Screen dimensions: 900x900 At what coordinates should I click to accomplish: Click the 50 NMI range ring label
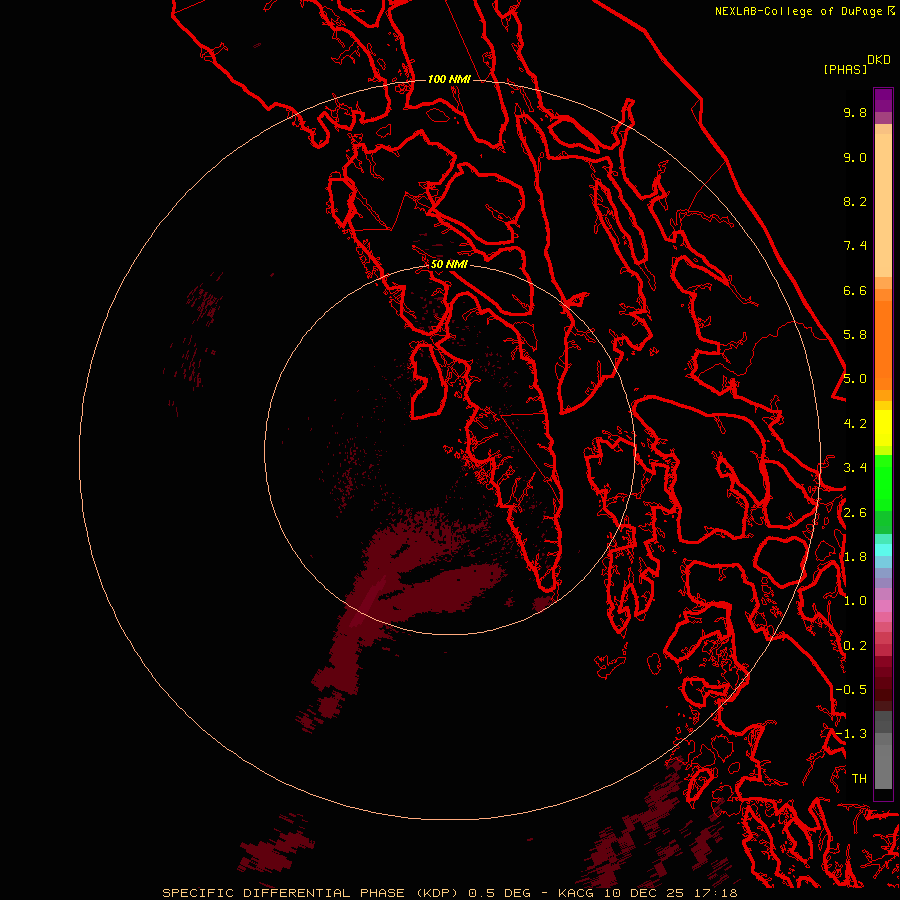[x=449, y=264]
